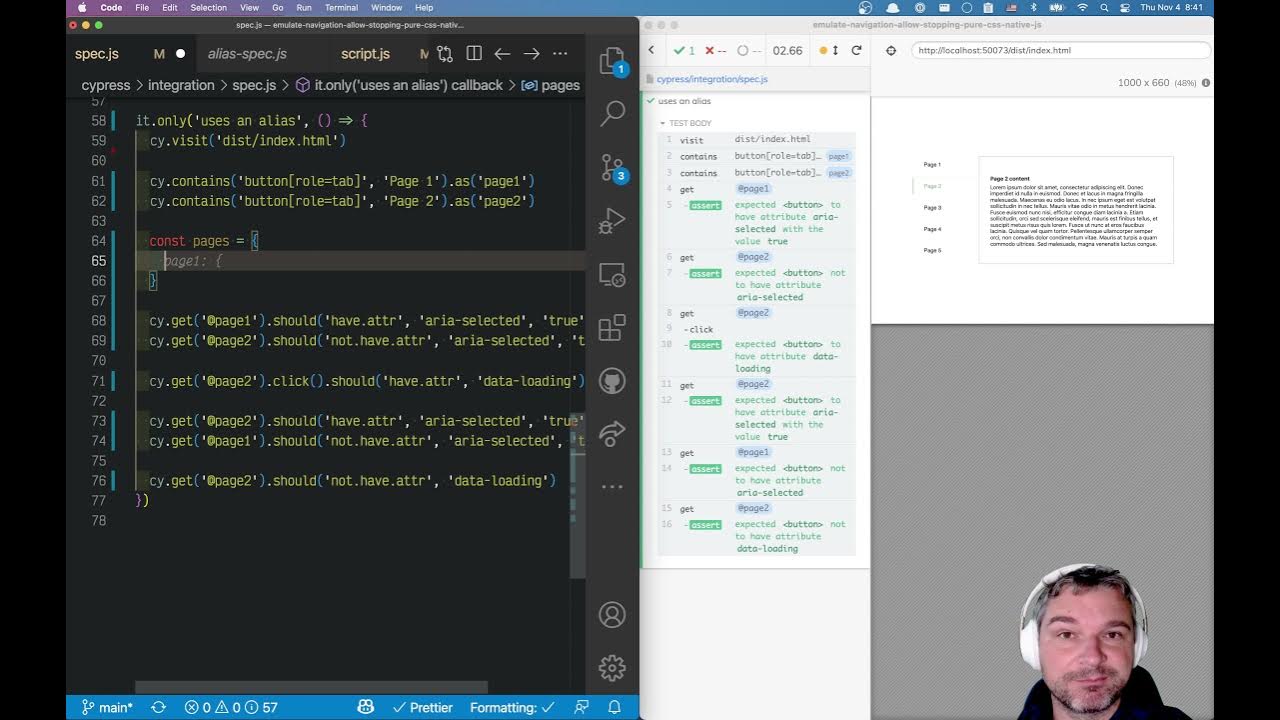Go back to Cypress tests list

(651, 50)
